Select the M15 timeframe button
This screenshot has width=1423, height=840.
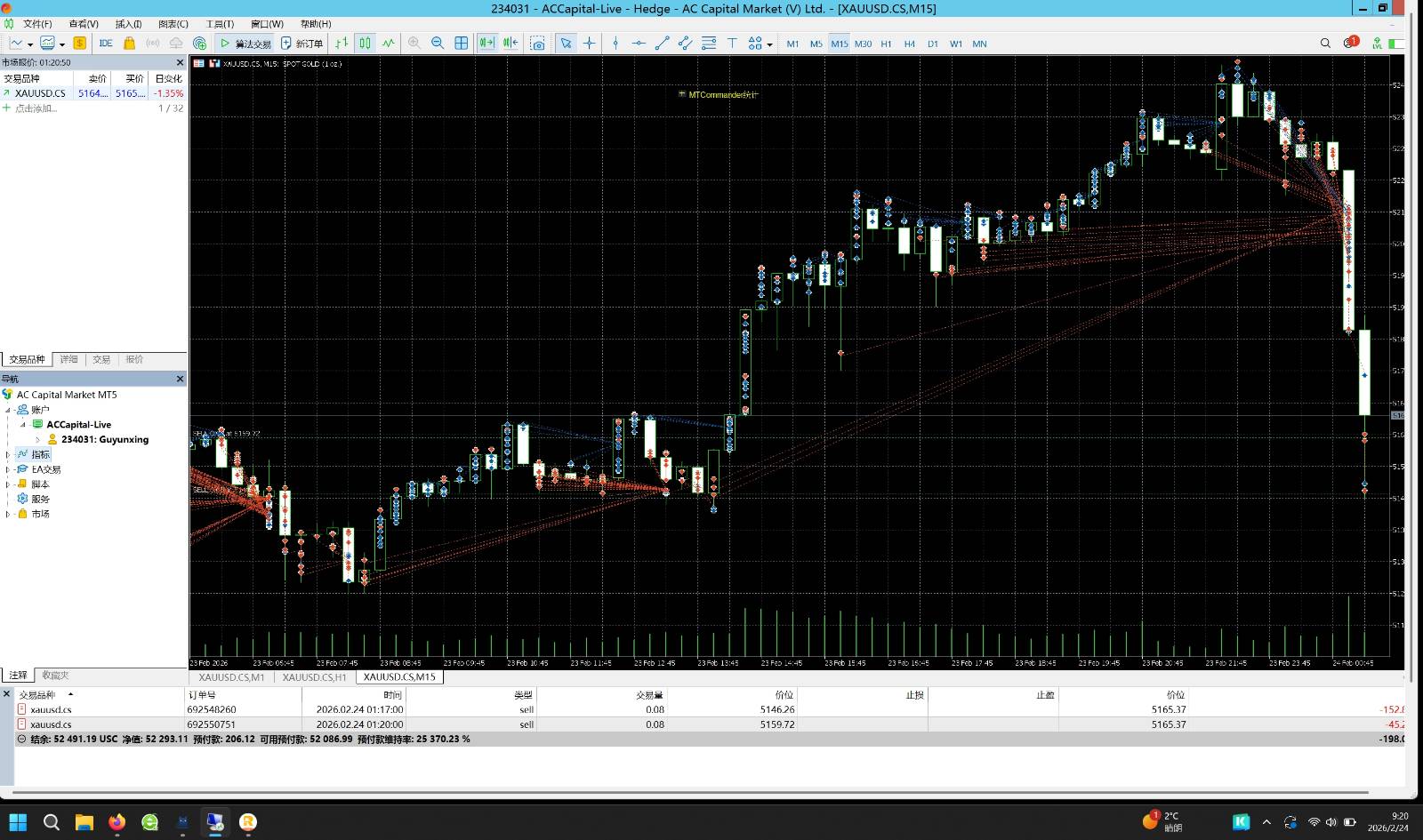[x=840, y=44]
